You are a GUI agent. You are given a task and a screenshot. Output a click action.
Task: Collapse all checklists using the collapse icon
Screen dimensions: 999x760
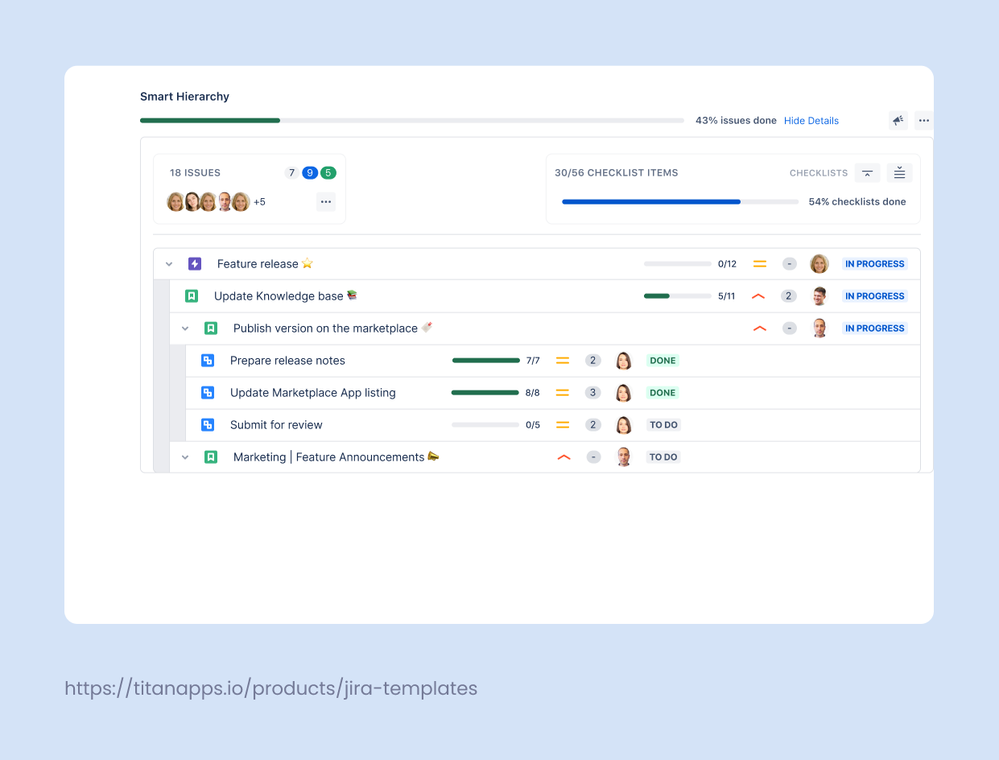point(867,172)
